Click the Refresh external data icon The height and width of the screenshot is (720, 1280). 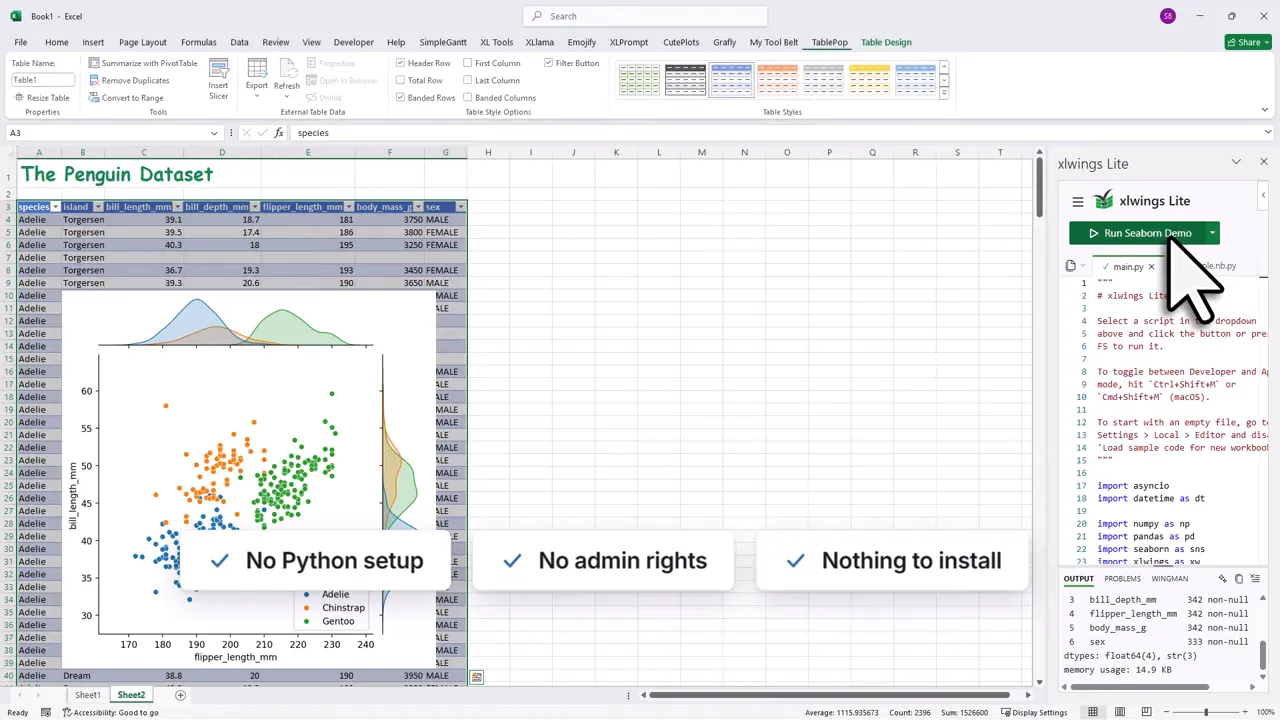(287, 68)
